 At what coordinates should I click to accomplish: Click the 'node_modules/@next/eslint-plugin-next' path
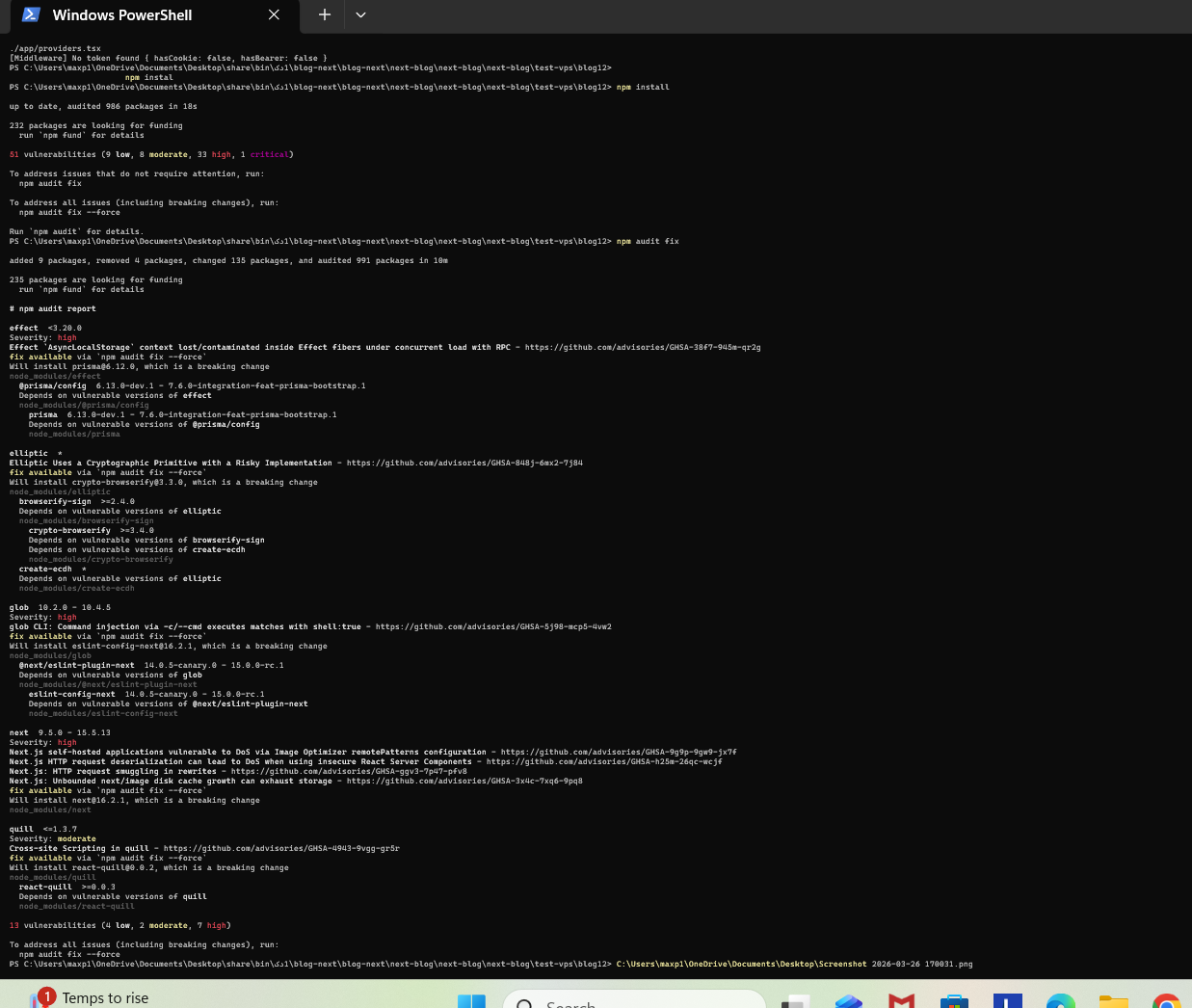108,684
